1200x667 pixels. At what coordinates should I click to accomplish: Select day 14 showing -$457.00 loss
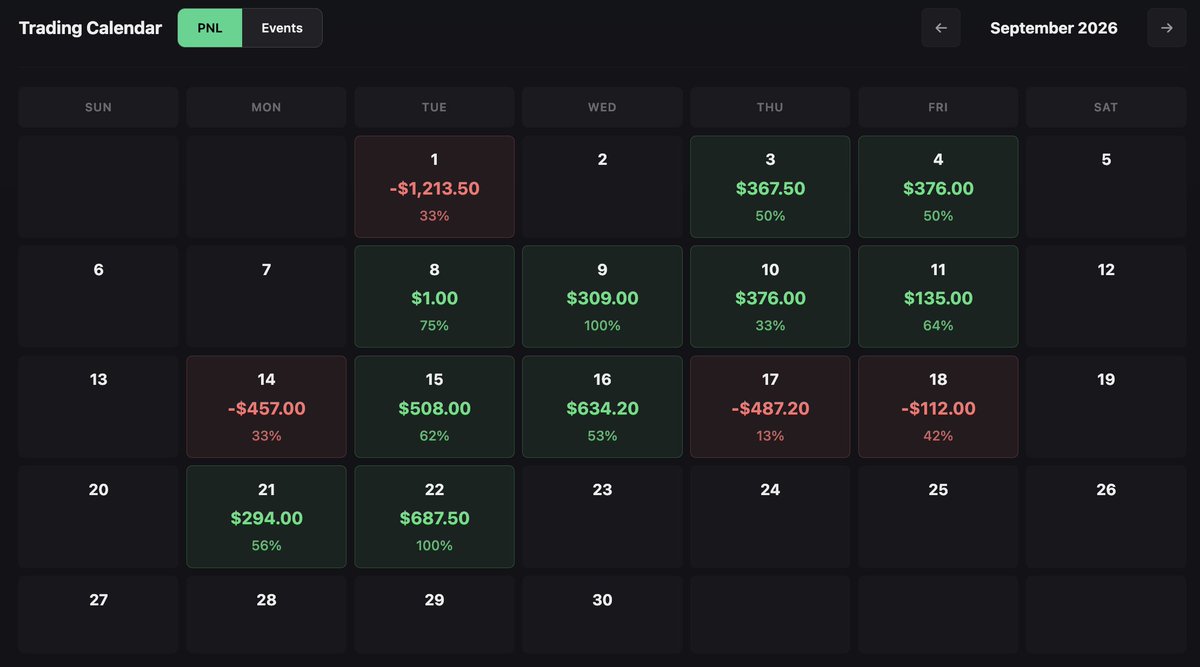click(x=266, y=407)
